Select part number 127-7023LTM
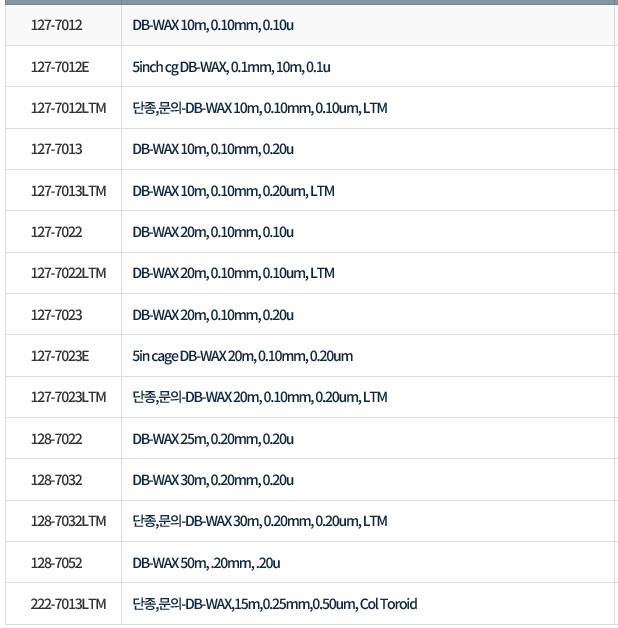This screenshot has height=628, width=618. pos(68,397)
